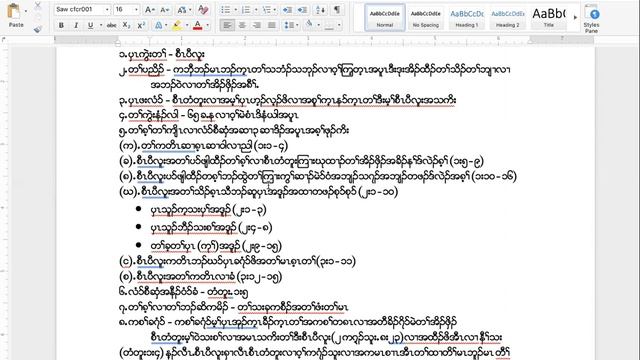Open Borders dropdown arrow
This screenshot has width=640, height=360.
(339, 25)
